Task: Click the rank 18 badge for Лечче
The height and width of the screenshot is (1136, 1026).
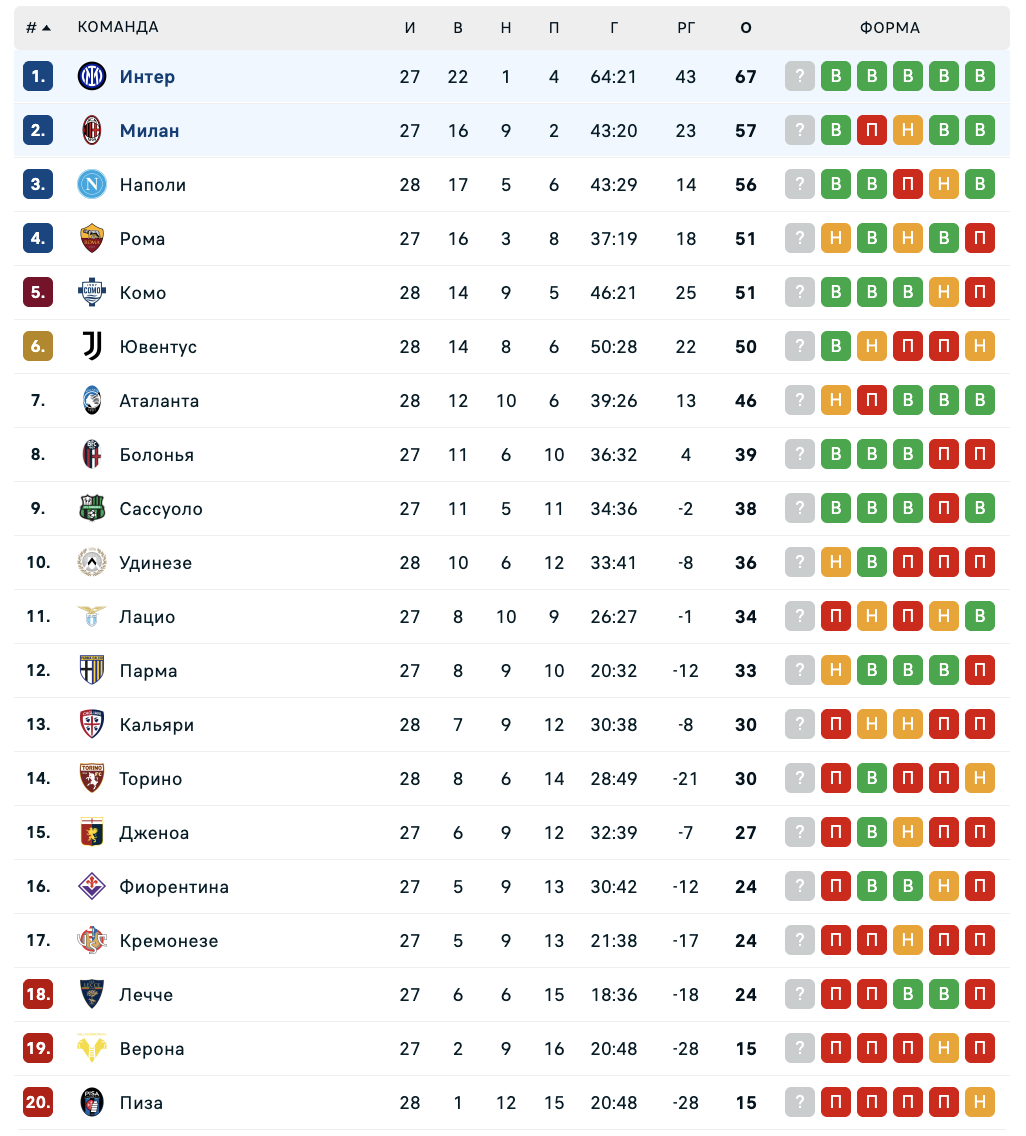Action: 38,994
